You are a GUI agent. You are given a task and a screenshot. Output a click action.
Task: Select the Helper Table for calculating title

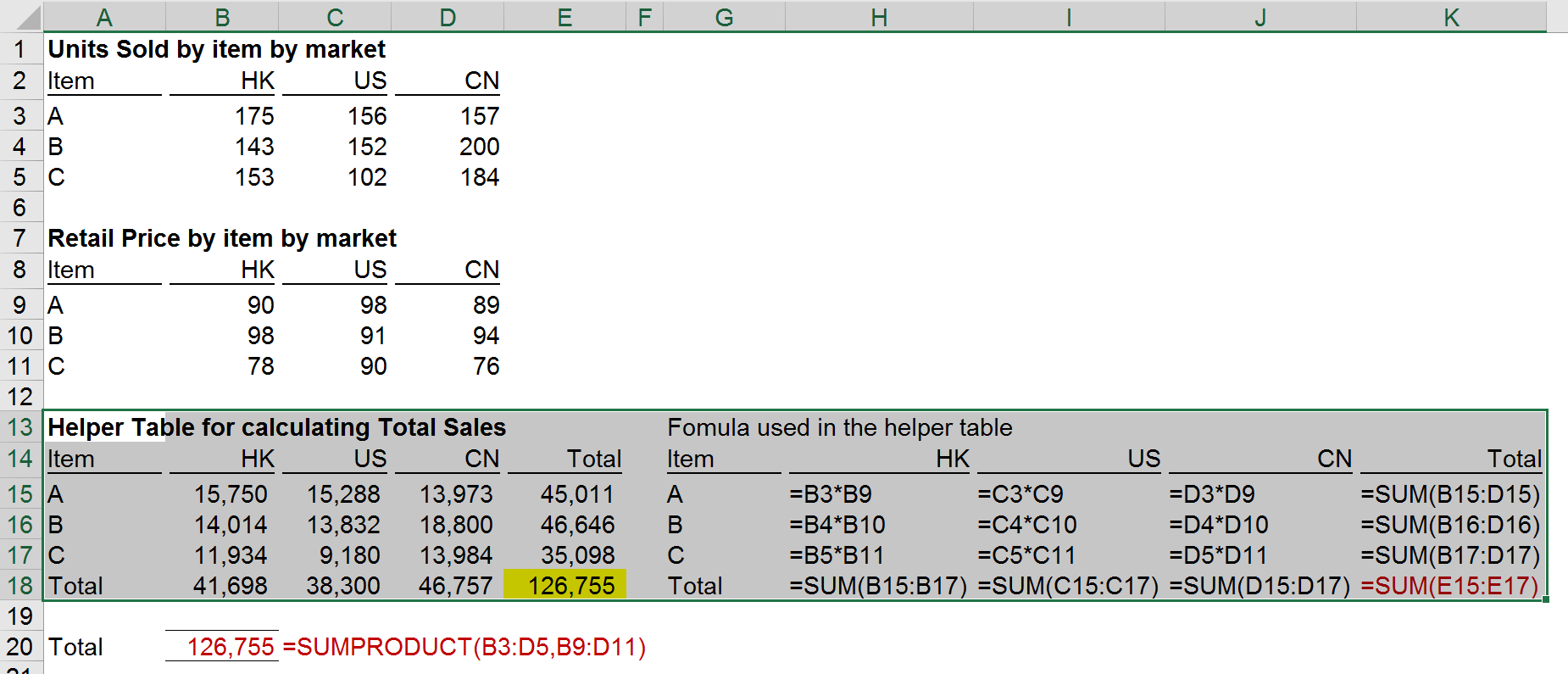pyautogui.click(x=276, y=427)
